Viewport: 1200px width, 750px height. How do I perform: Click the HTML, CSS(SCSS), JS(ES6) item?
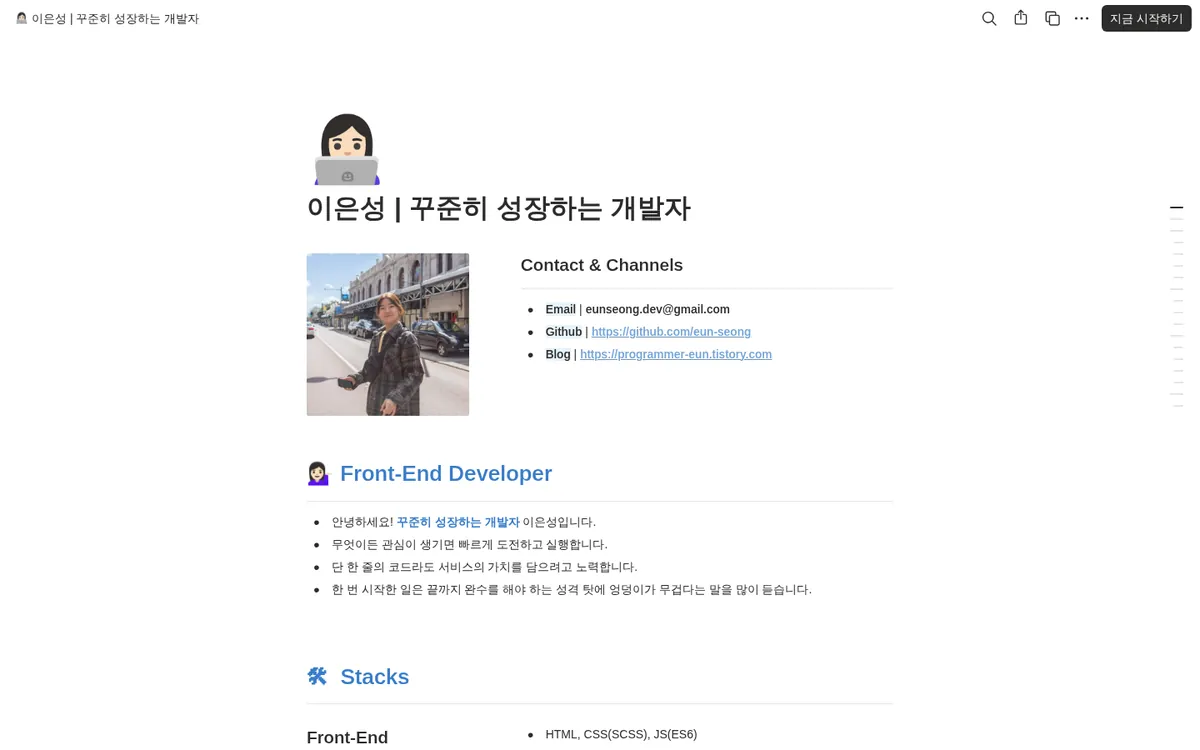[621, 734]
